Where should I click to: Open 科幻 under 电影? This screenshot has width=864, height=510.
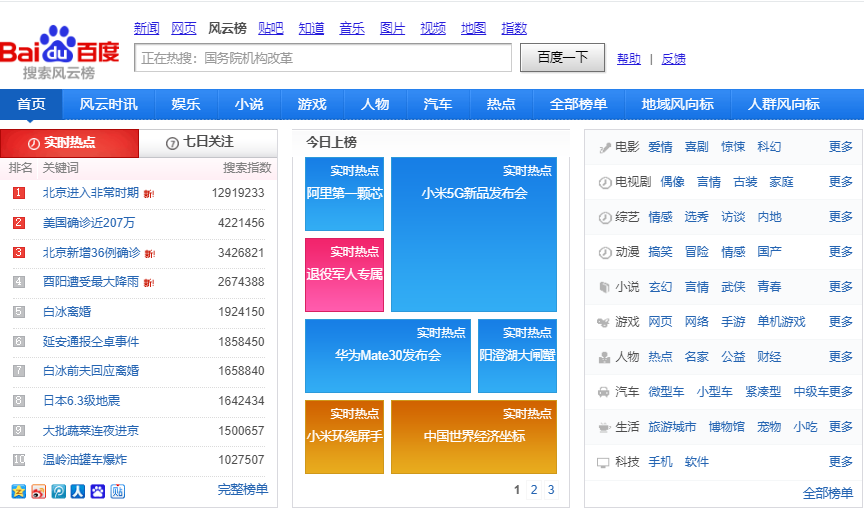pyautogui.click(x=769, y=147)
